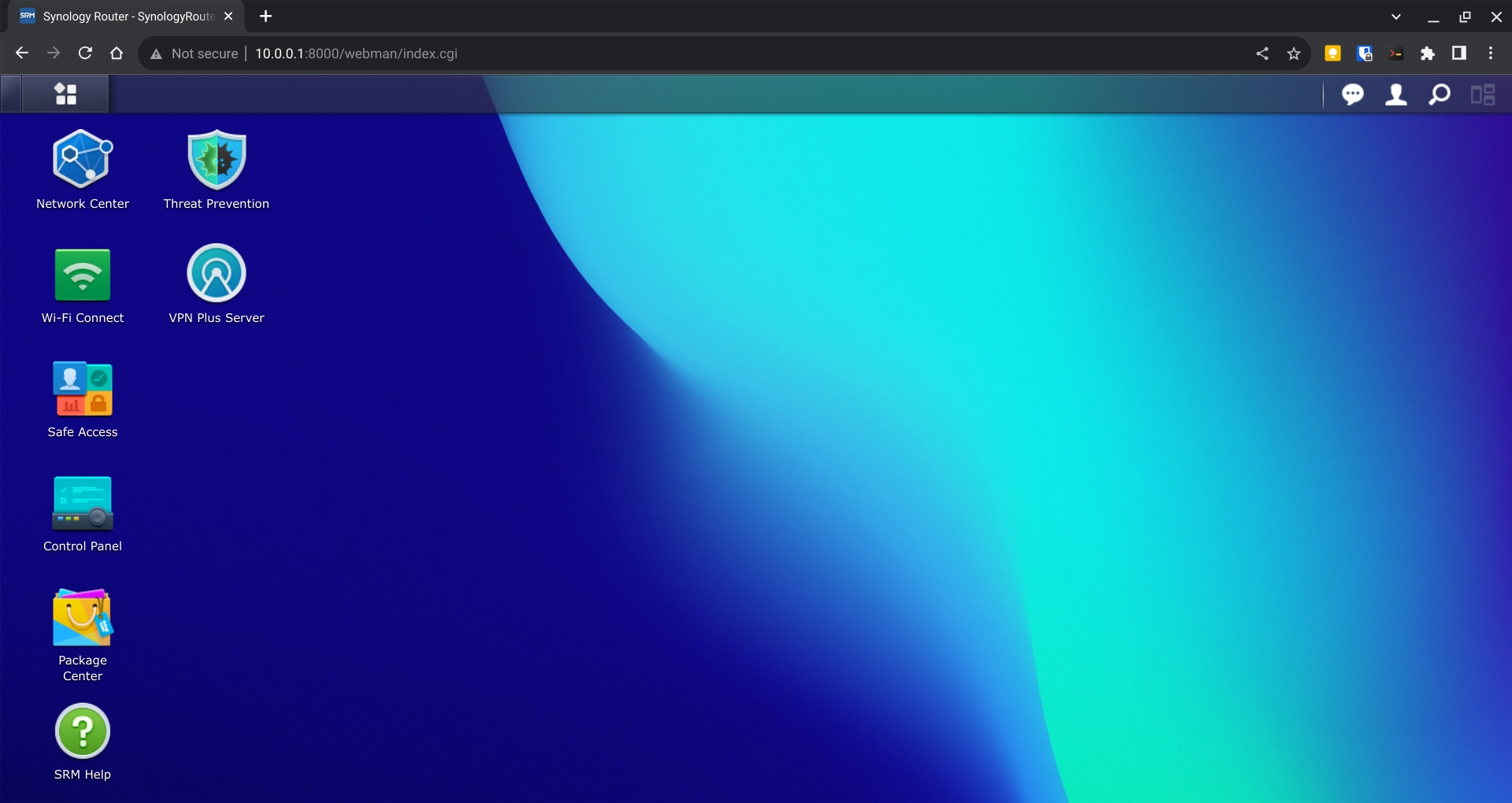Select the Synology Router tab
The height and width of the screenshot is (803, 1512).
coord(126,17)
